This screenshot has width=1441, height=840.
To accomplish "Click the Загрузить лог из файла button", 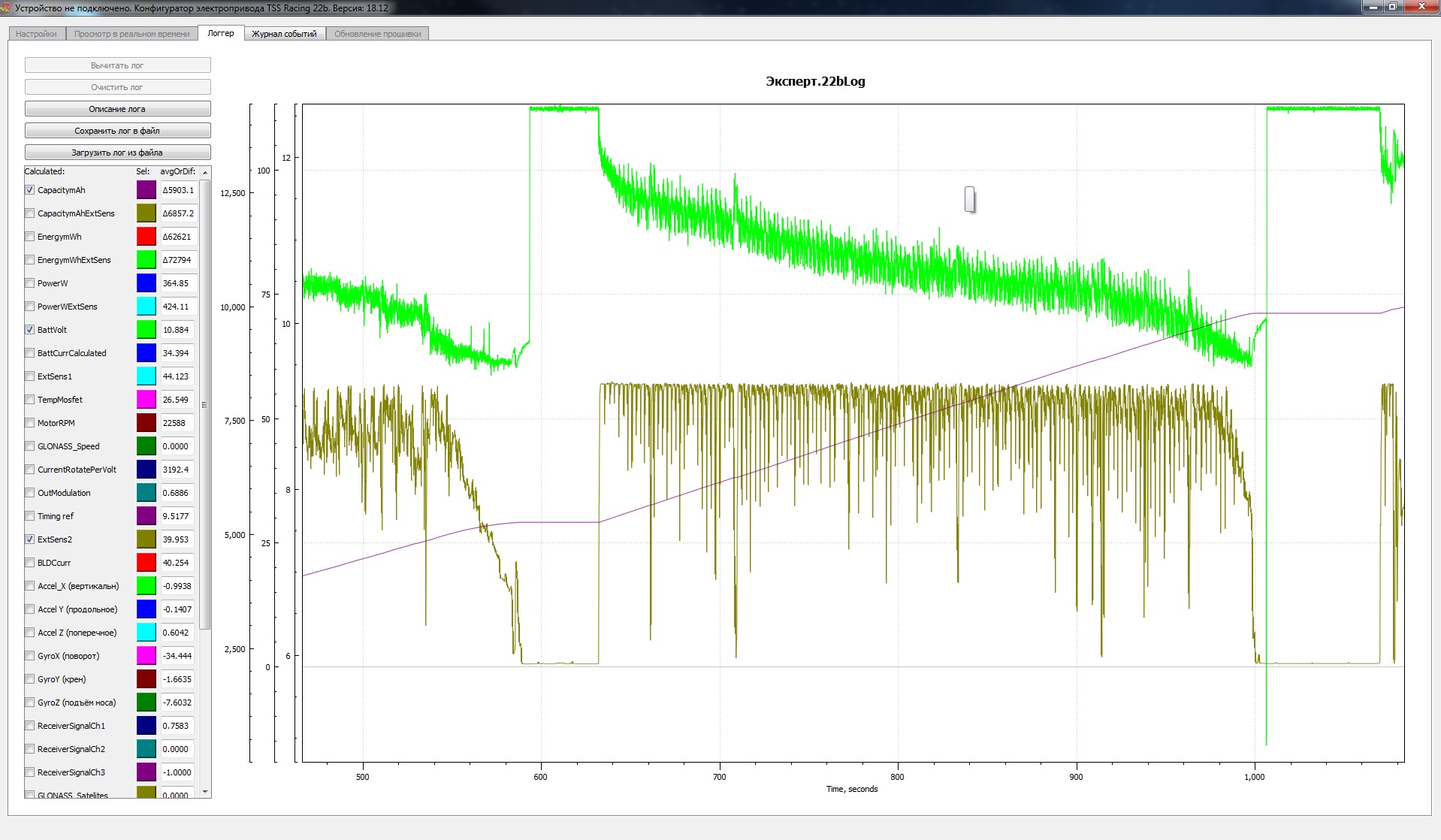I will coord(117,153).
